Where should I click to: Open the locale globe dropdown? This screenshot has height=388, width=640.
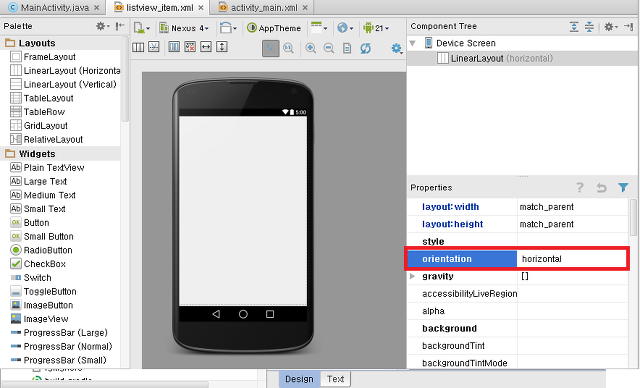tap(345, 28)
